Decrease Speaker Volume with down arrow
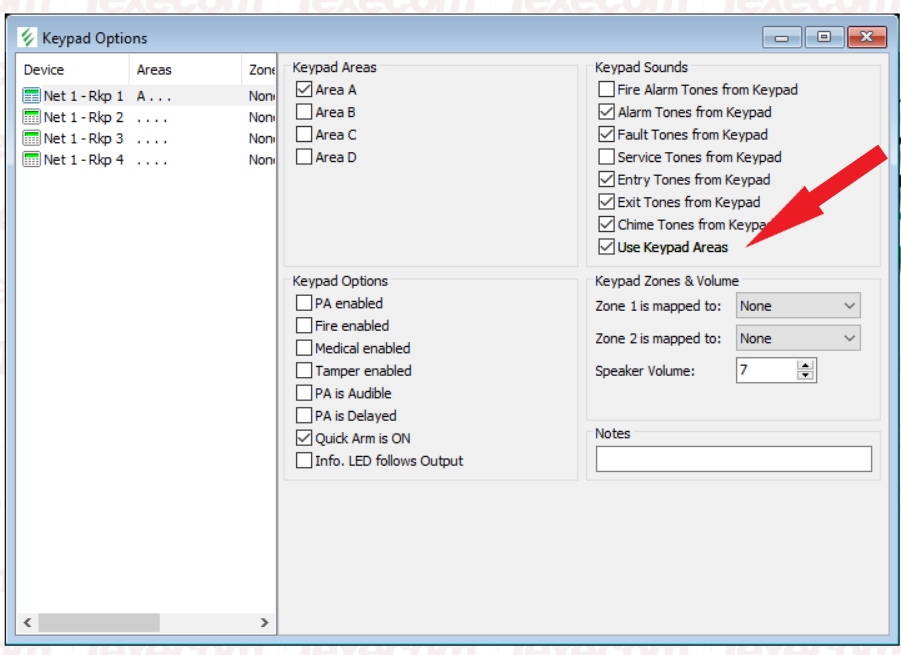The image size is (901, 655). tap(806, 376)
